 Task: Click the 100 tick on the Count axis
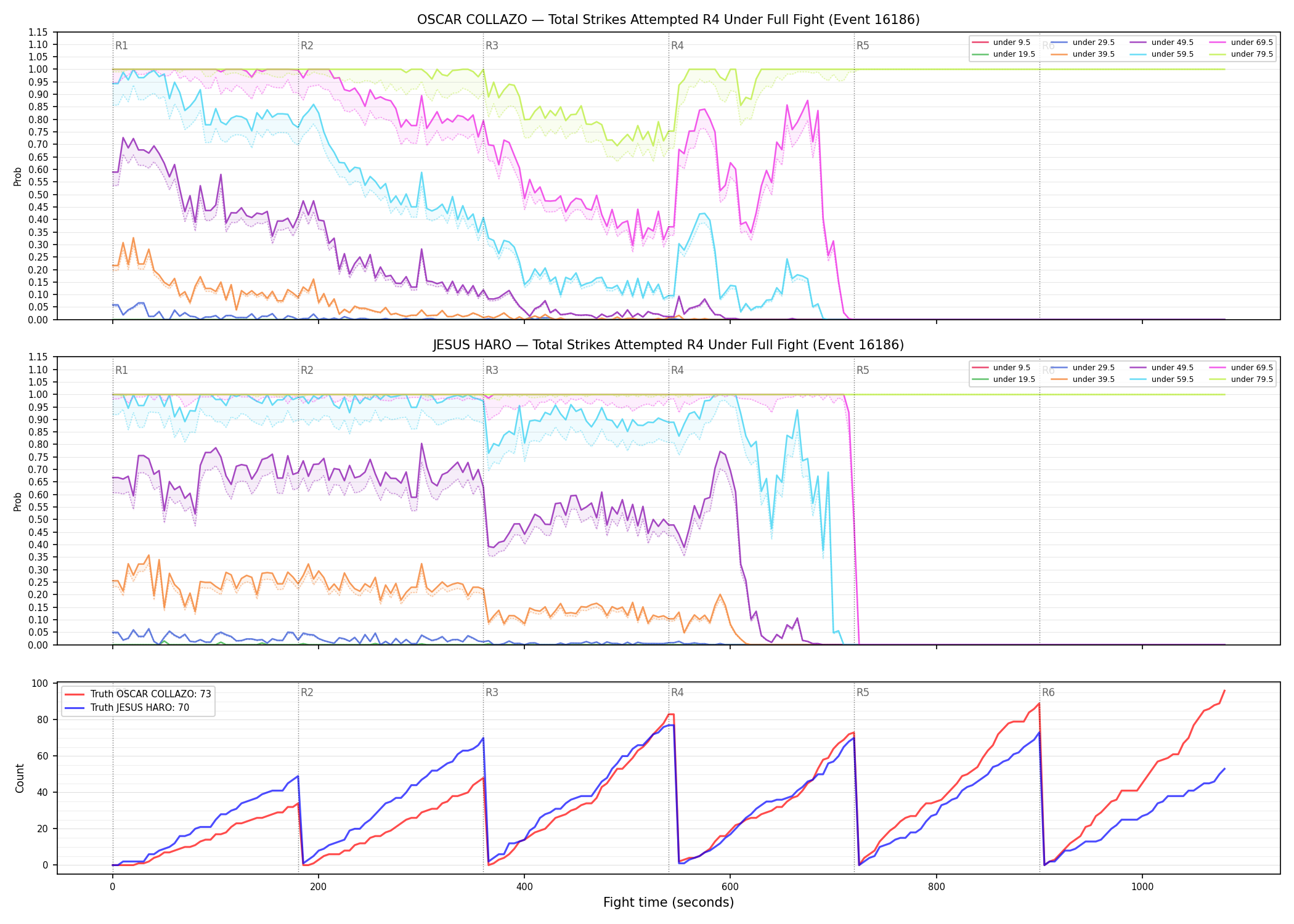point(39,683)
